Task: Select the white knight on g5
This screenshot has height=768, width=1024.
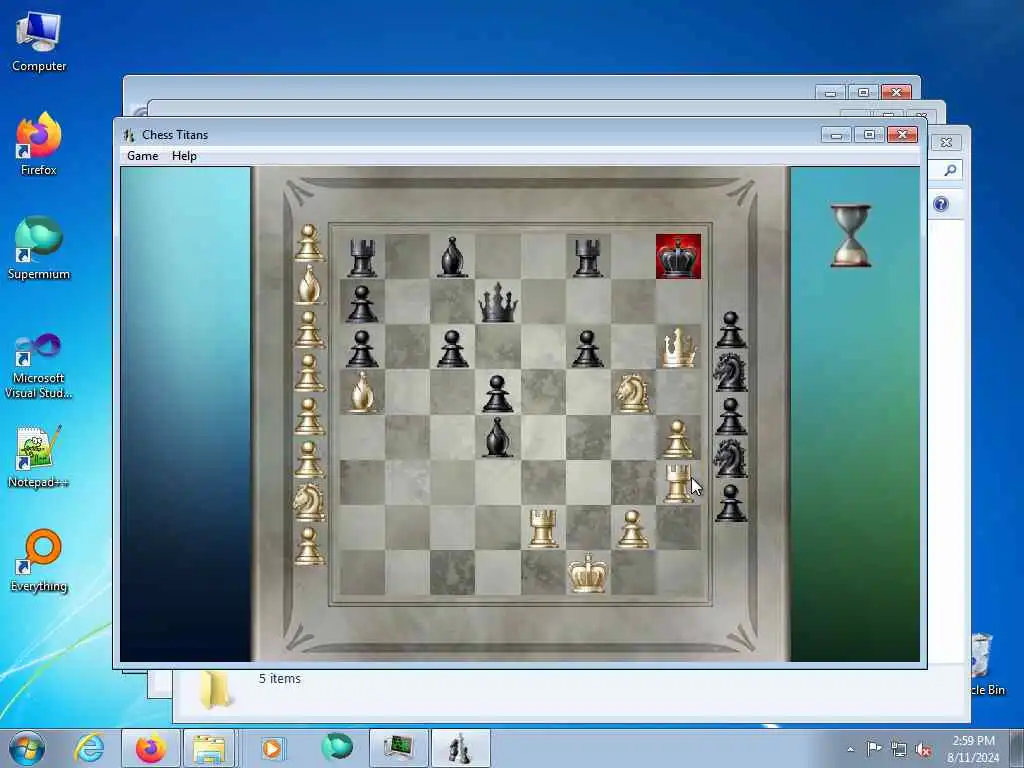Action: click(632, 392)
